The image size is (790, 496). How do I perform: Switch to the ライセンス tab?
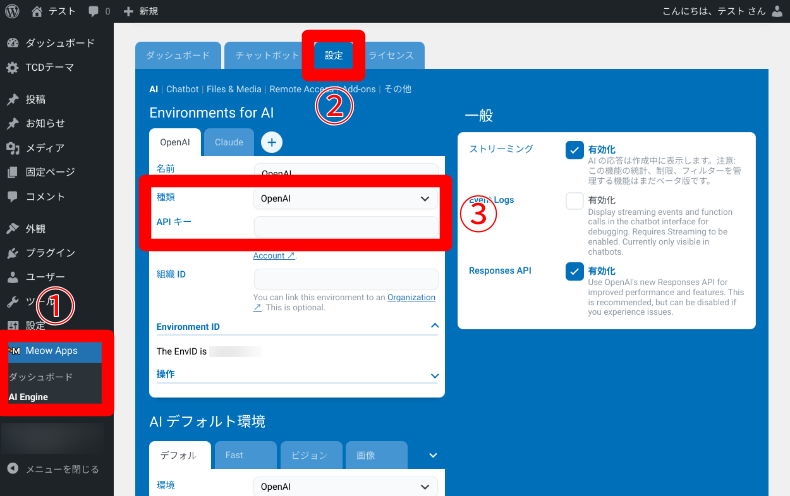tap(391, 55)
